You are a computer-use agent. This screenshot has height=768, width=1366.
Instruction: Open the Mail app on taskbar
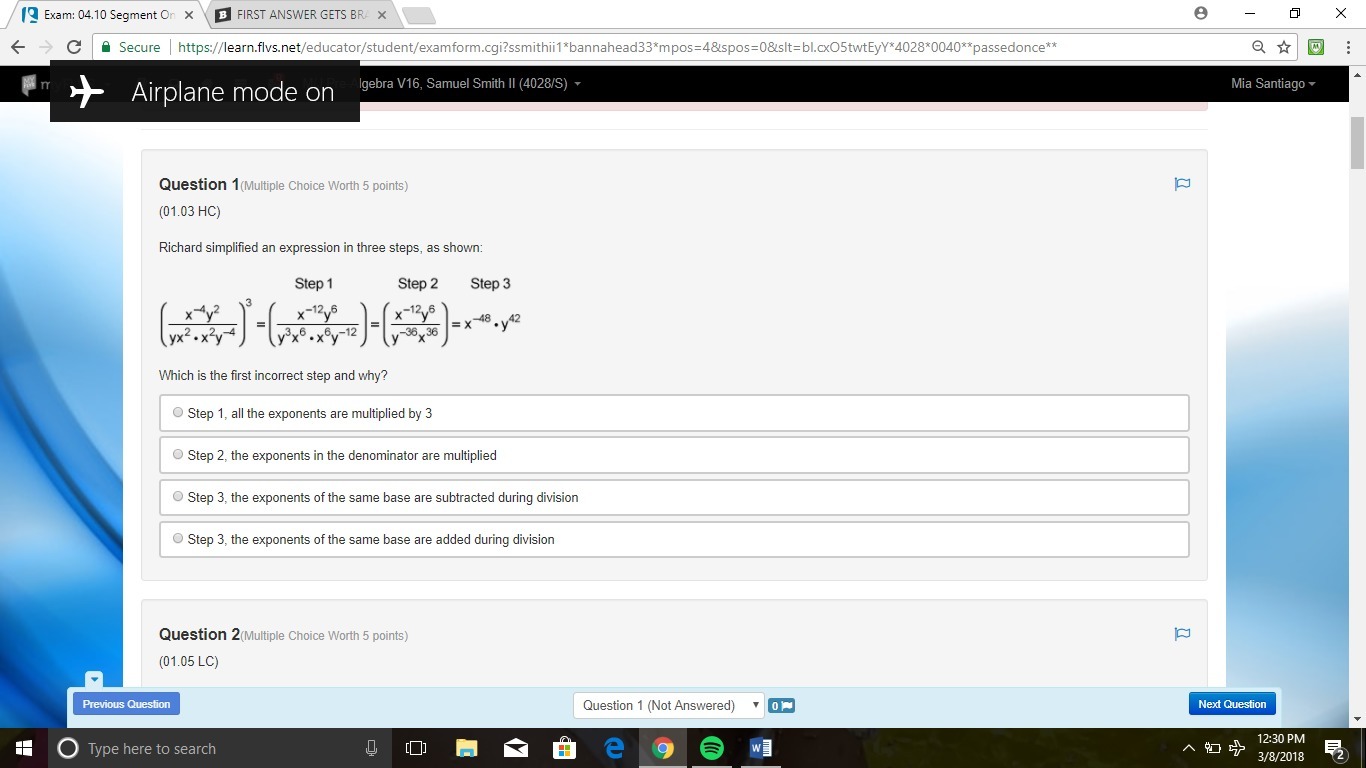coord(515,748)
